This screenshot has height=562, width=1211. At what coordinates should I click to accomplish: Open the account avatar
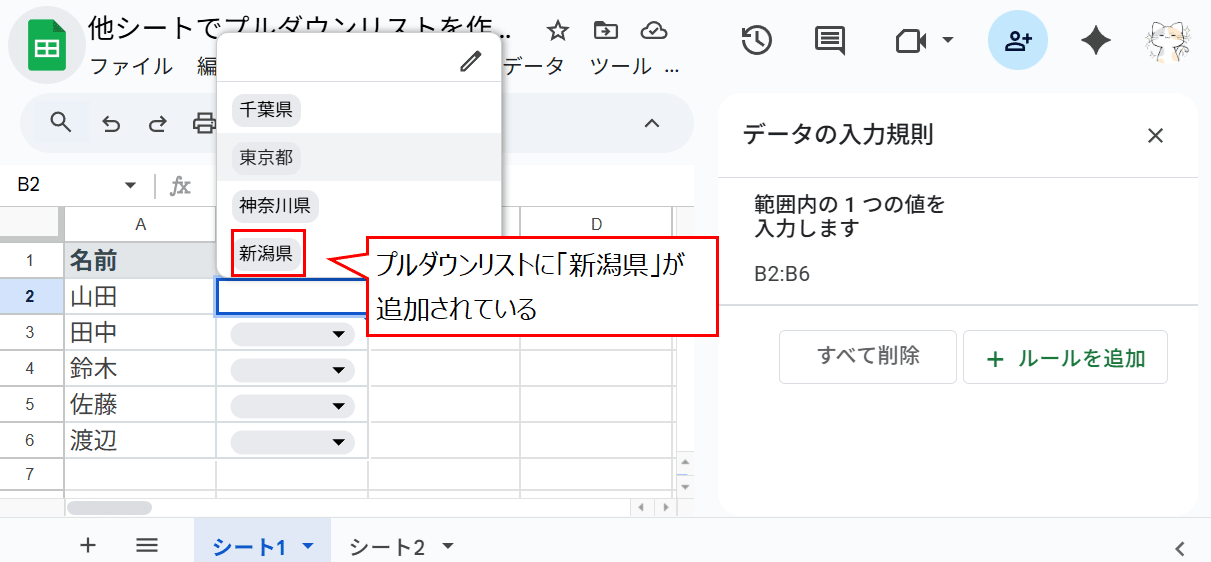[x=1170, y=41]
